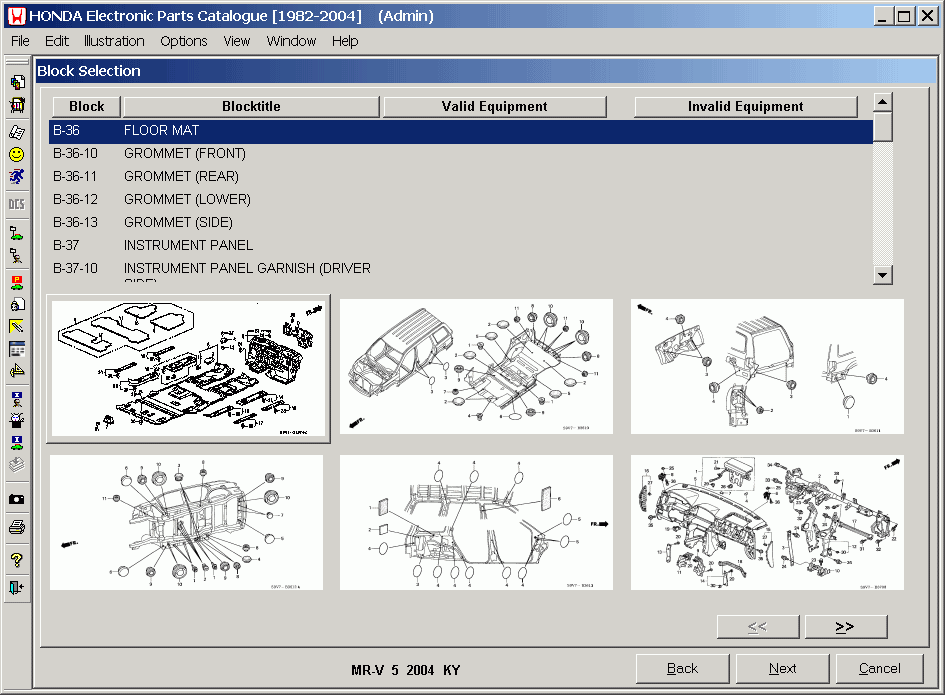Click the Cancel button

(x=879, y=668)
